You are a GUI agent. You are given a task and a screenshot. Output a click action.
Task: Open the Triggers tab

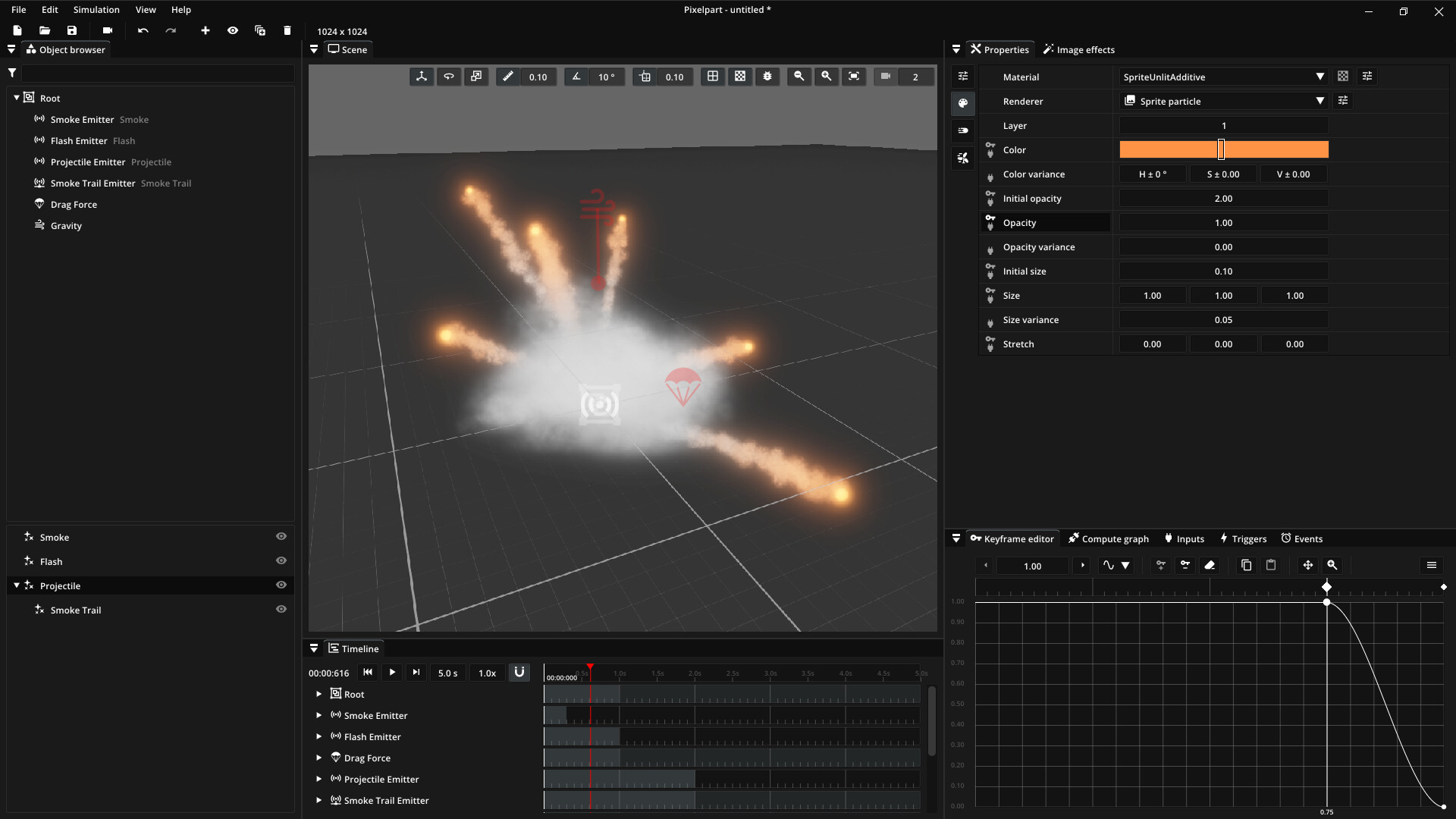coord(1243,539)
